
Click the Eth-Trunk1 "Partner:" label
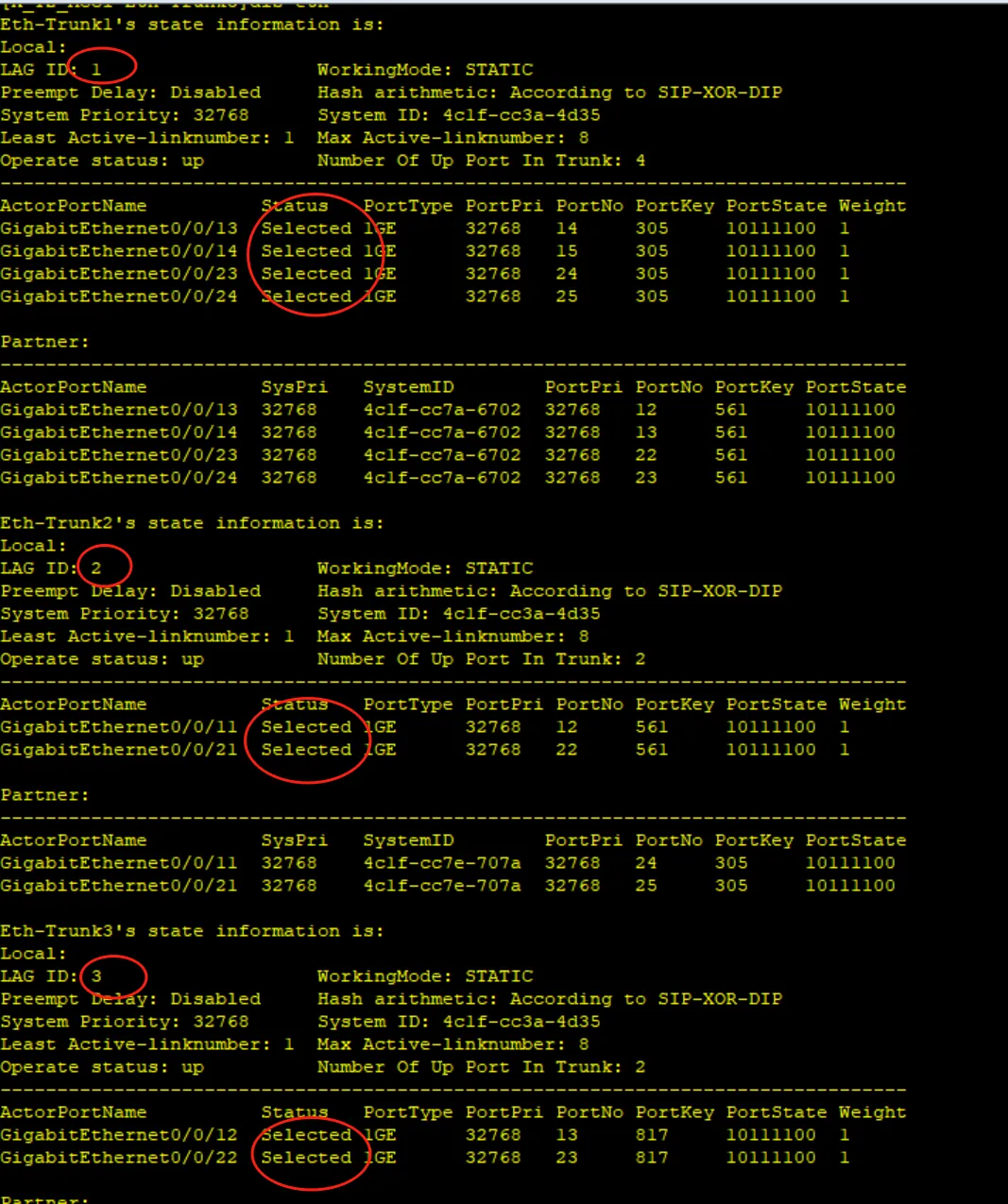[x=44, y=342]
